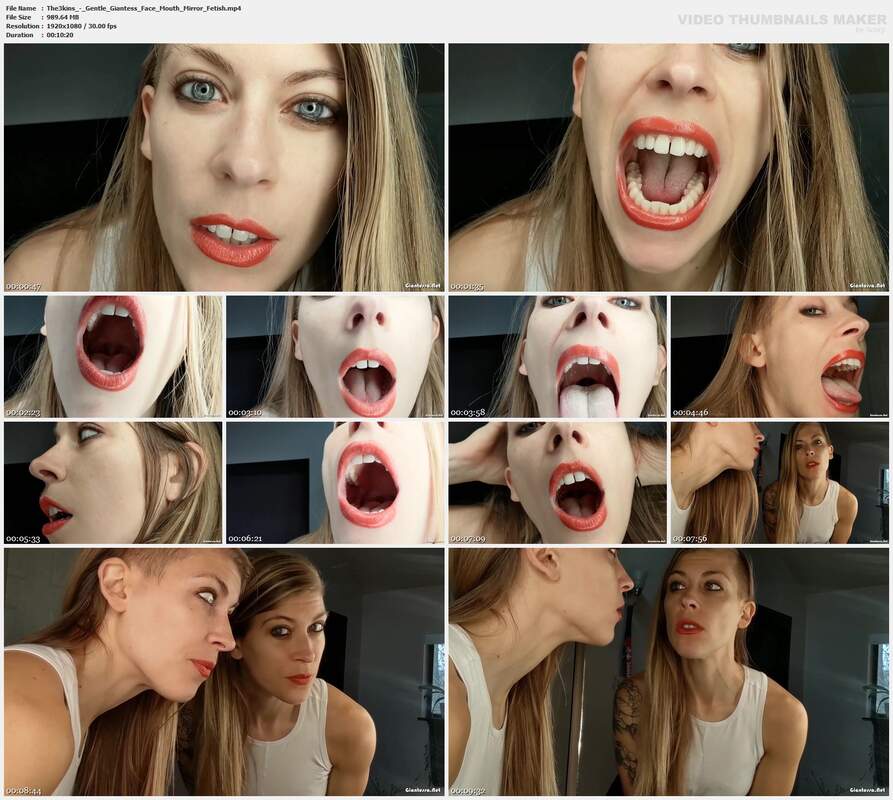Click the resolution value 1920x1080 / 30.00 fps
The image size is (893, 800).
pos(82,26)
